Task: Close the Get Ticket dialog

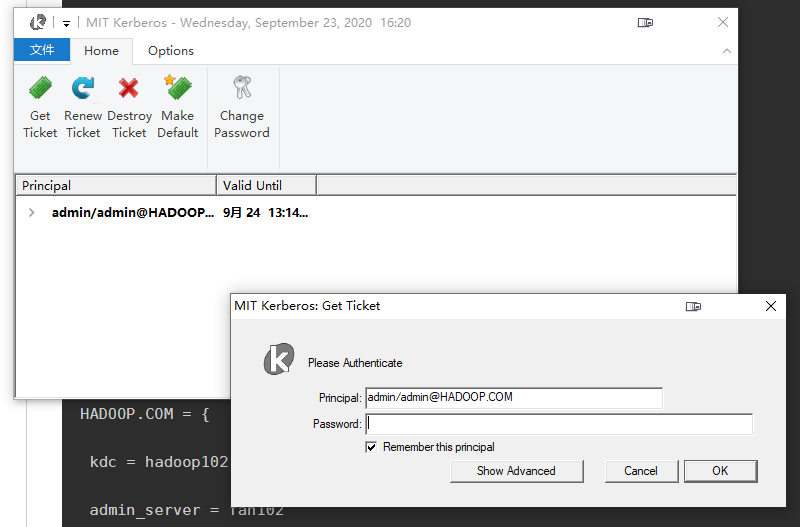Action: coord(771,306)
